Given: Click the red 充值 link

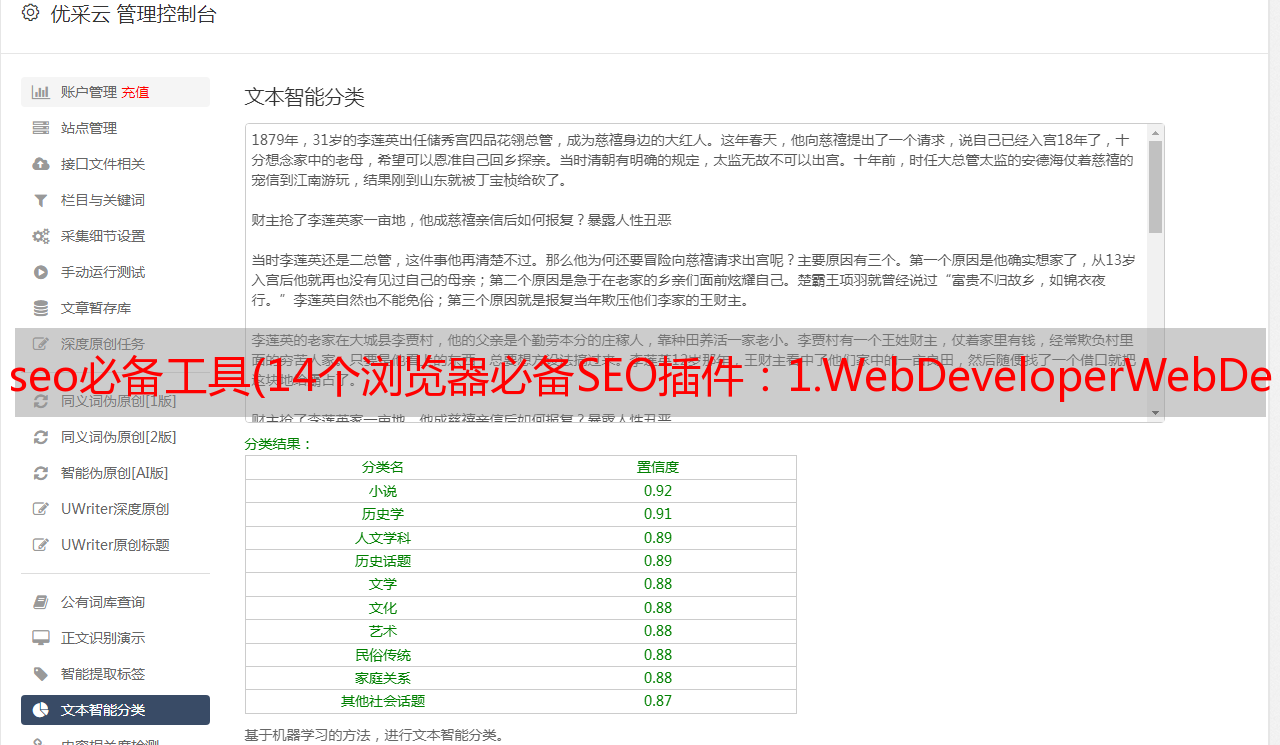Looking at the screenshot, I should (136, 92).
